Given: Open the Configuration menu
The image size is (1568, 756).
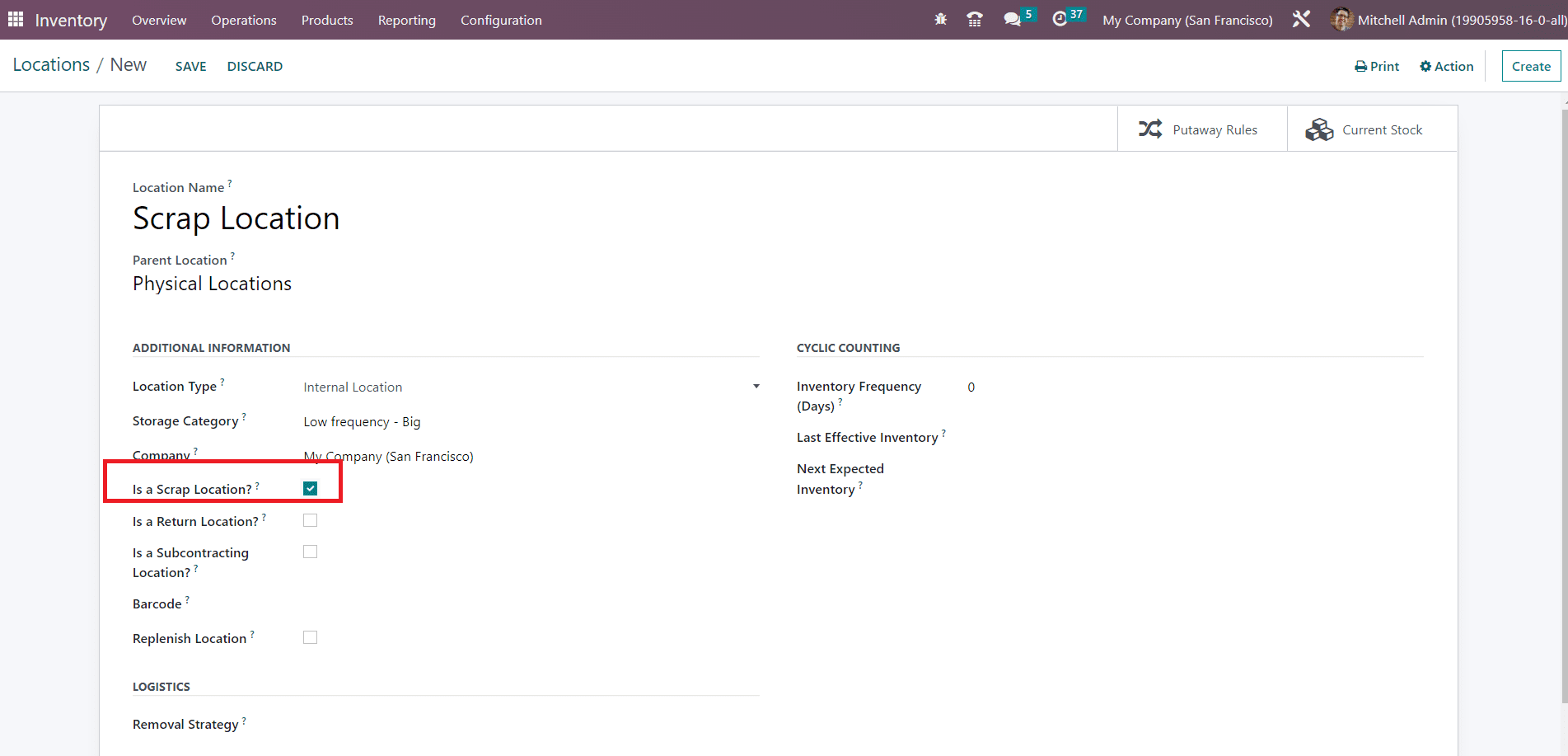Looking at the screenshot, I should [x=501, y=20].
